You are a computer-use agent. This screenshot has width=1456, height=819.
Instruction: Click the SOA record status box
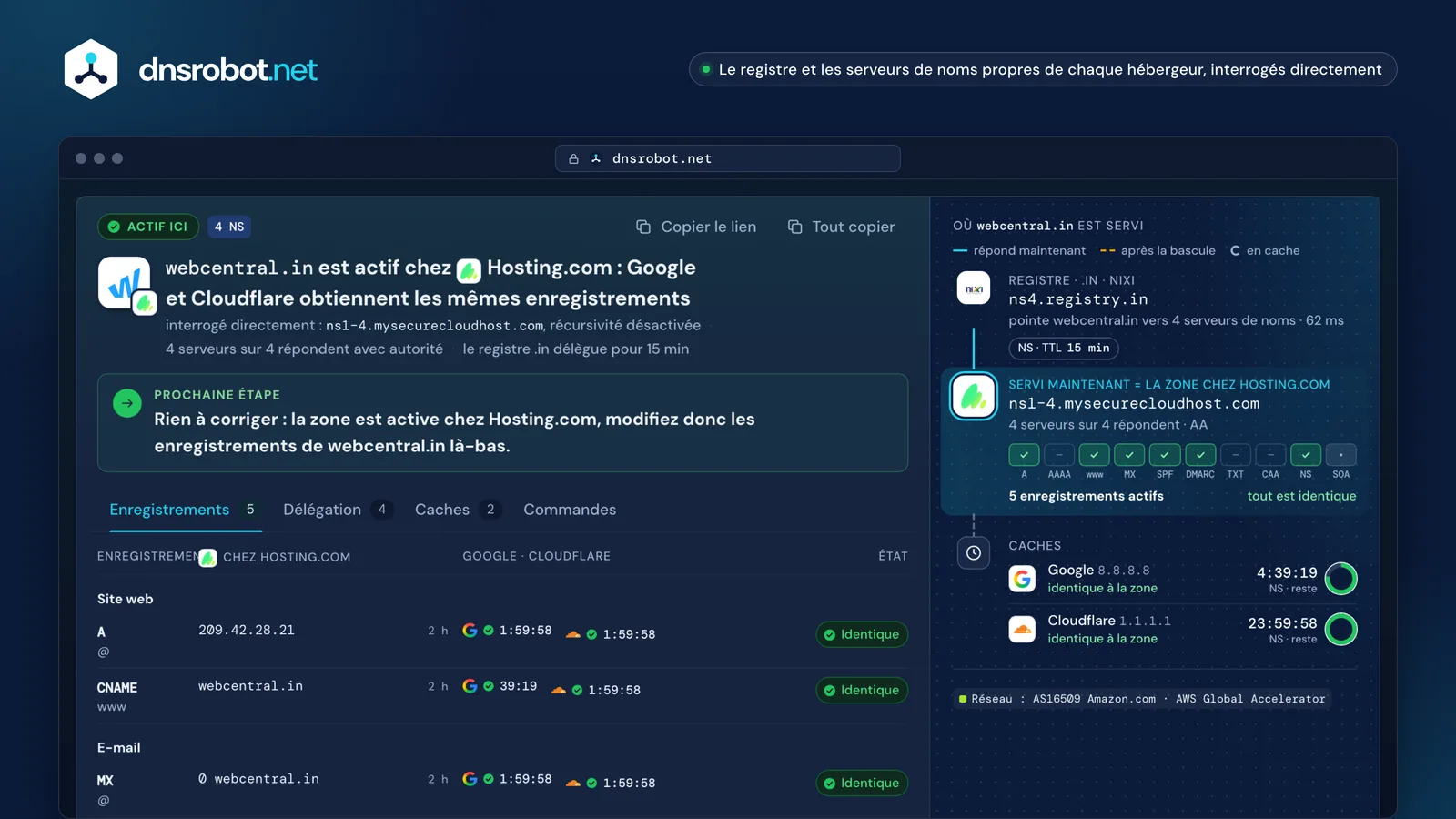pyautogui.click(x=1341, y=454)
